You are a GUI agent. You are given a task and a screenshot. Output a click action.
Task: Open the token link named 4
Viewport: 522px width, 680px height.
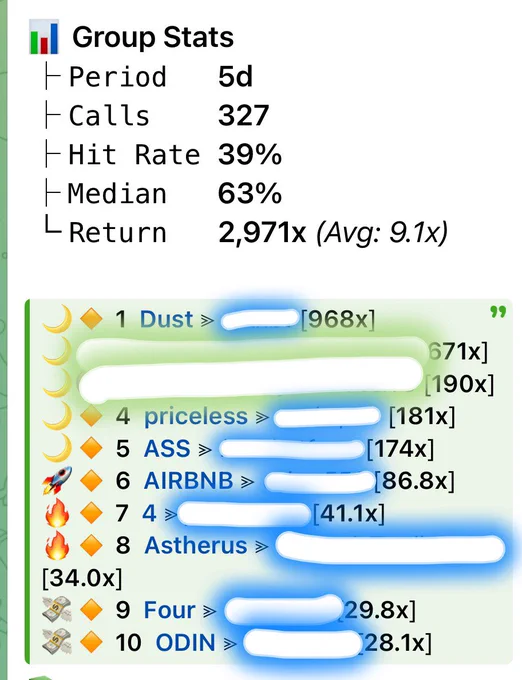(150, 513)
